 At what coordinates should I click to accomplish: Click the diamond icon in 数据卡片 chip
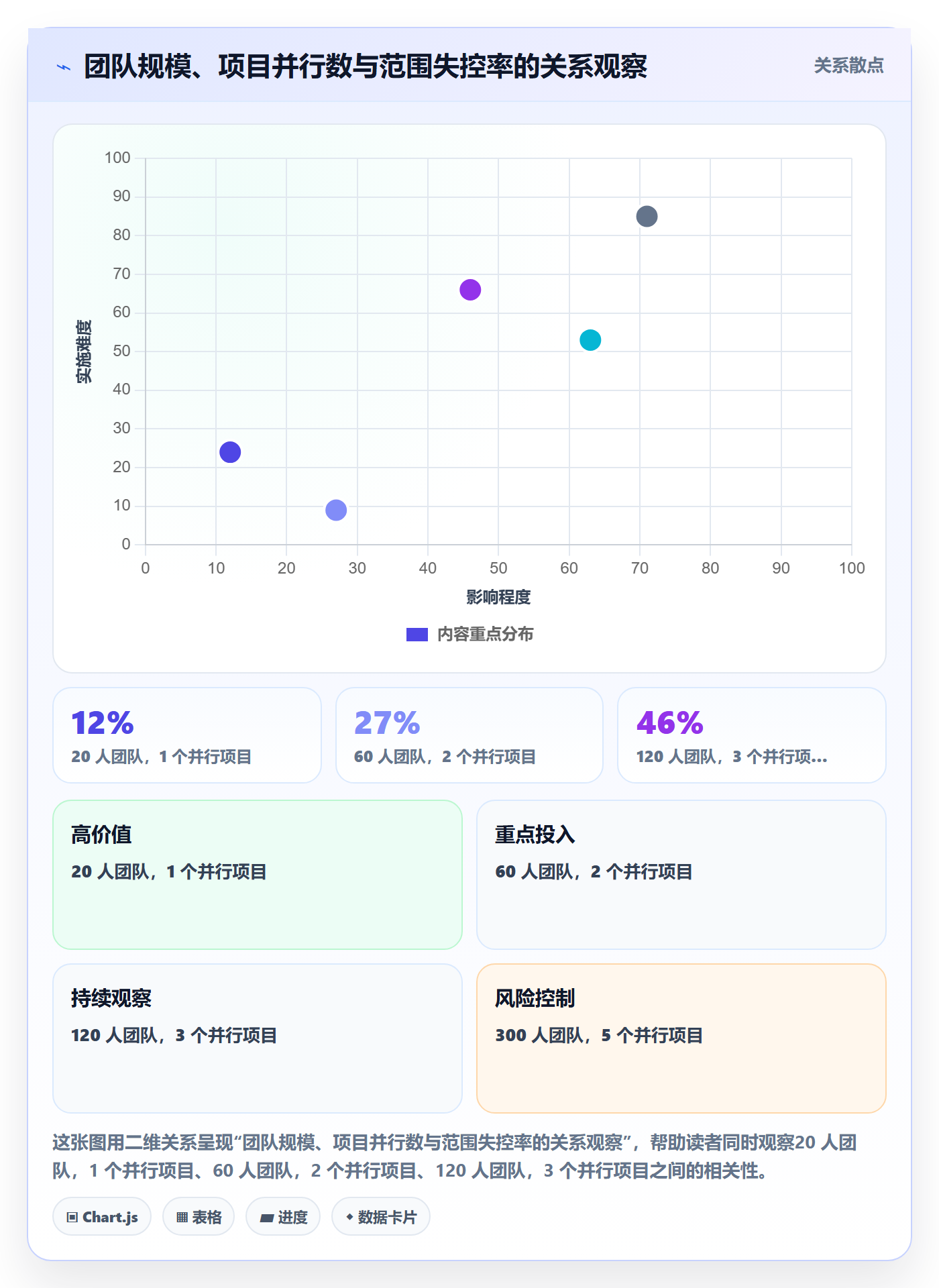coord(349,1217)
